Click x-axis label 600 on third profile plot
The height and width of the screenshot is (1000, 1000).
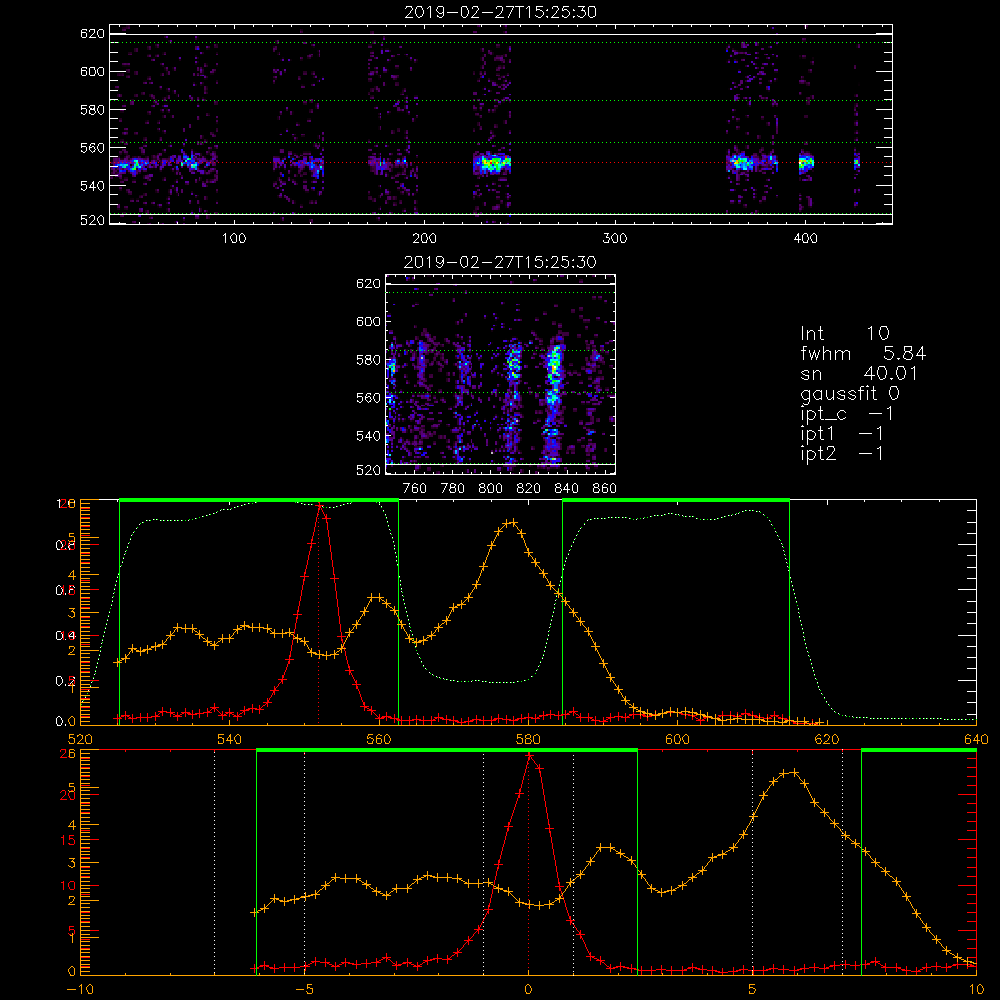(x=677, y=739)
